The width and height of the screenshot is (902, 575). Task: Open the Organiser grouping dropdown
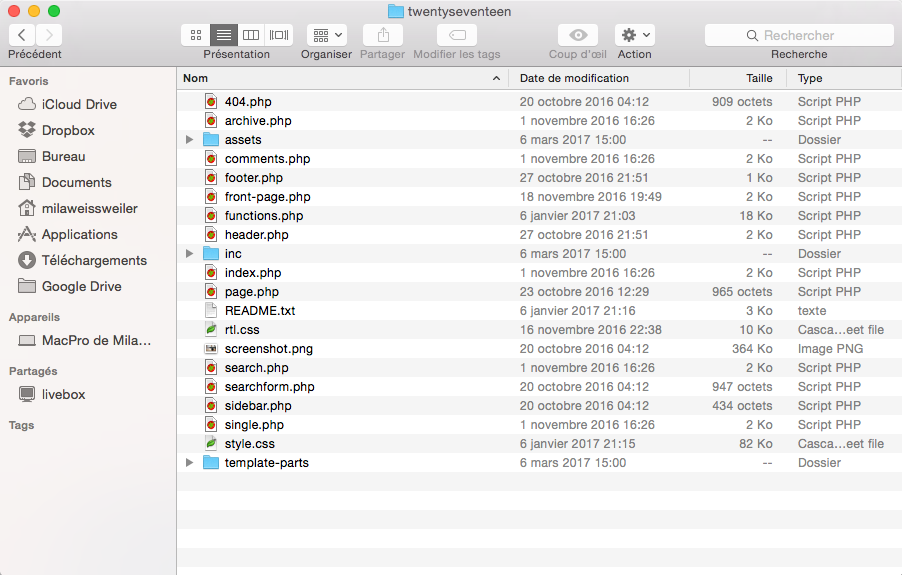327,35
